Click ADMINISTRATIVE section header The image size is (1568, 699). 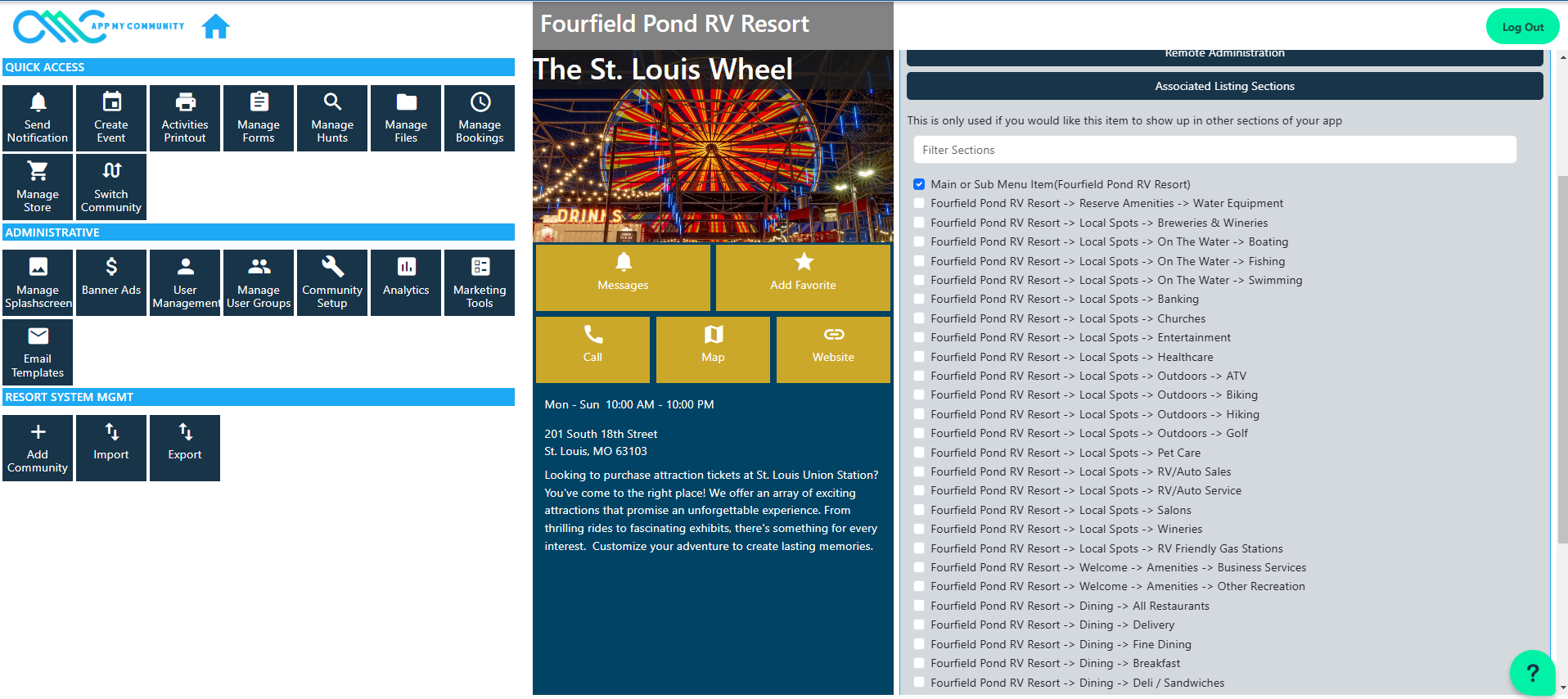(x=259, y=232)
